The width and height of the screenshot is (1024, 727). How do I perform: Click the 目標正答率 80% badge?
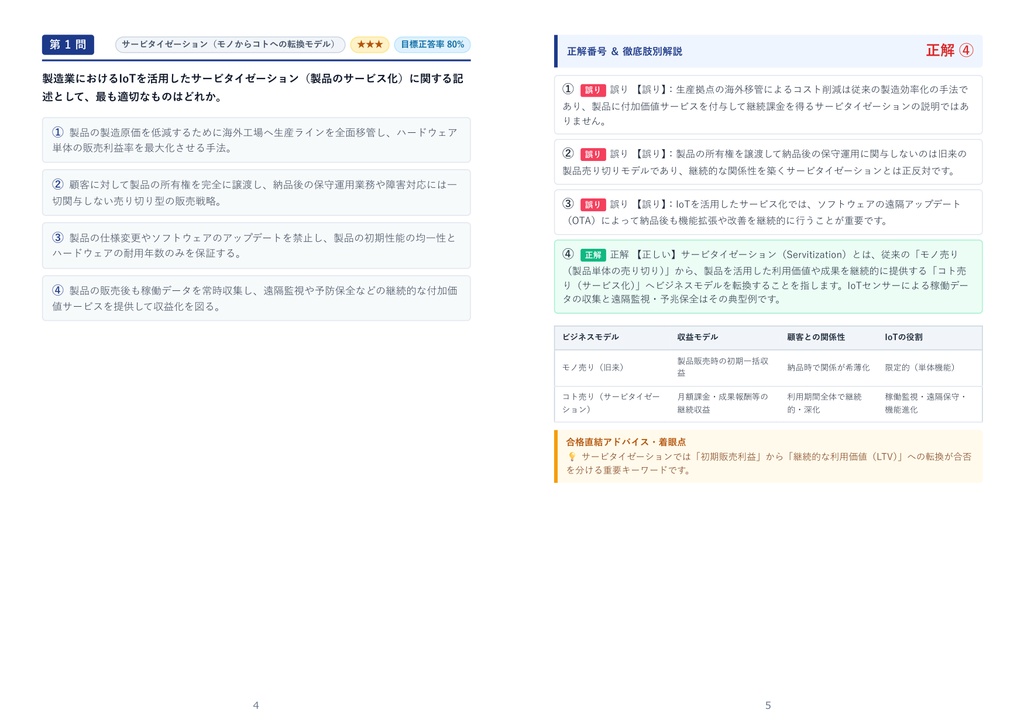click(432, 44)
